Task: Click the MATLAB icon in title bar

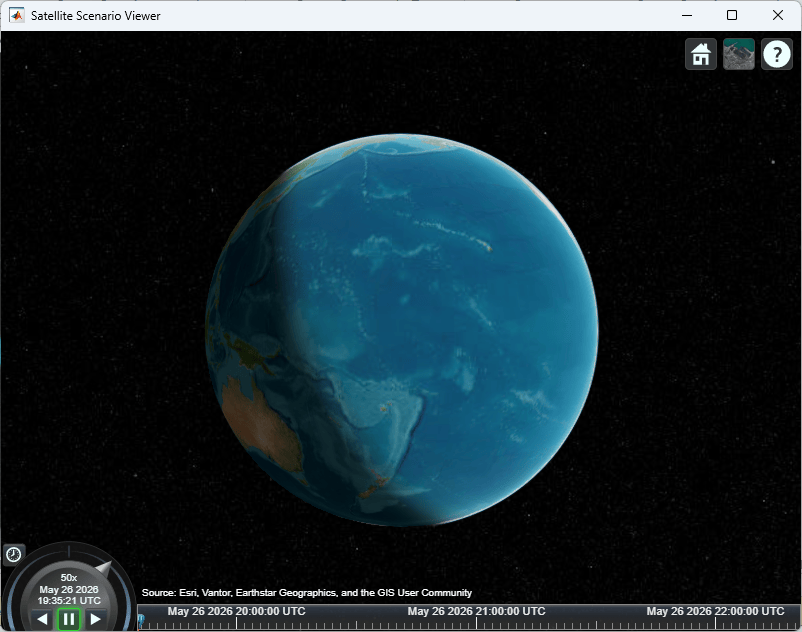Action: pos(16,15)
